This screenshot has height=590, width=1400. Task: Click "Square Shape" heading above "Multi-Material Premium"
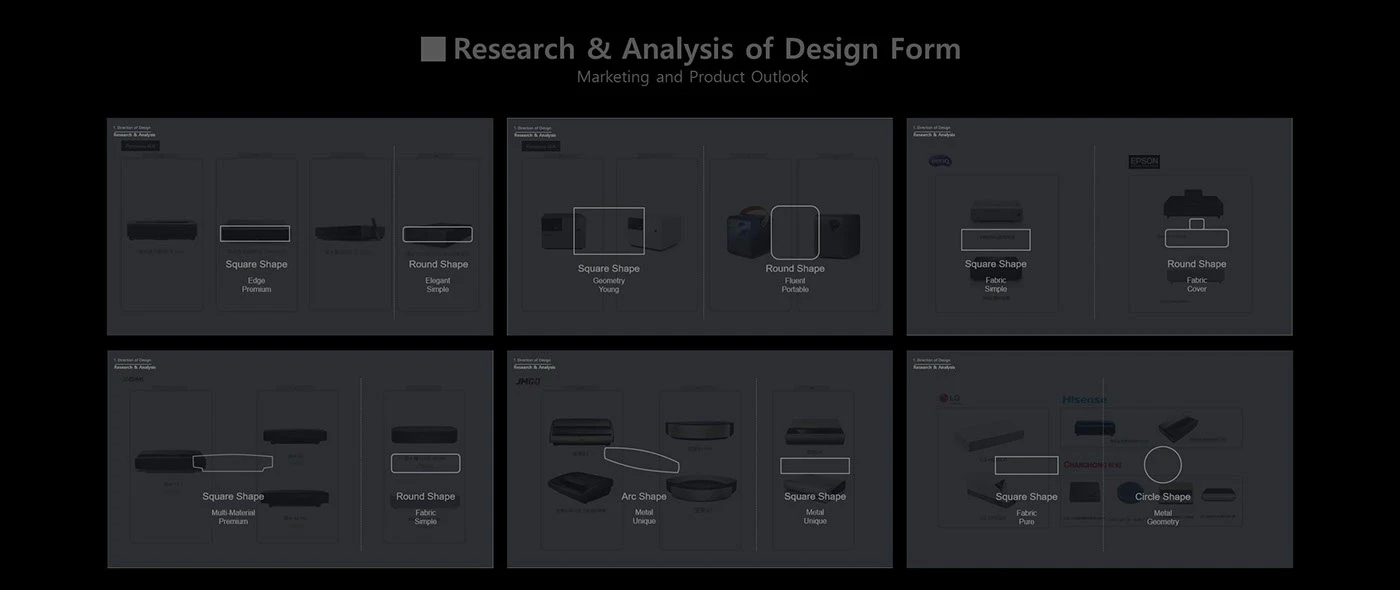point(233,496)
